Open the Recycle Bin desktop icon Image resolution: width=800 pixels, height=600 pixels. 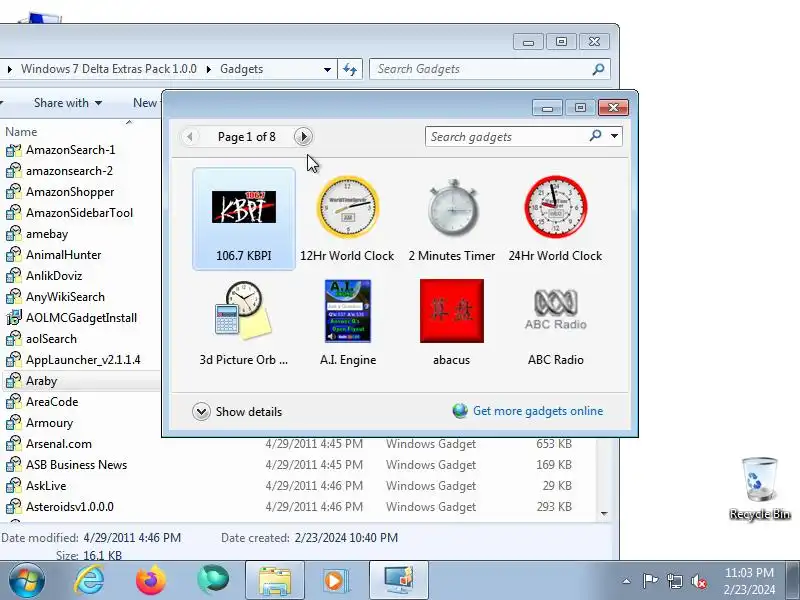[x=760, y=488]
